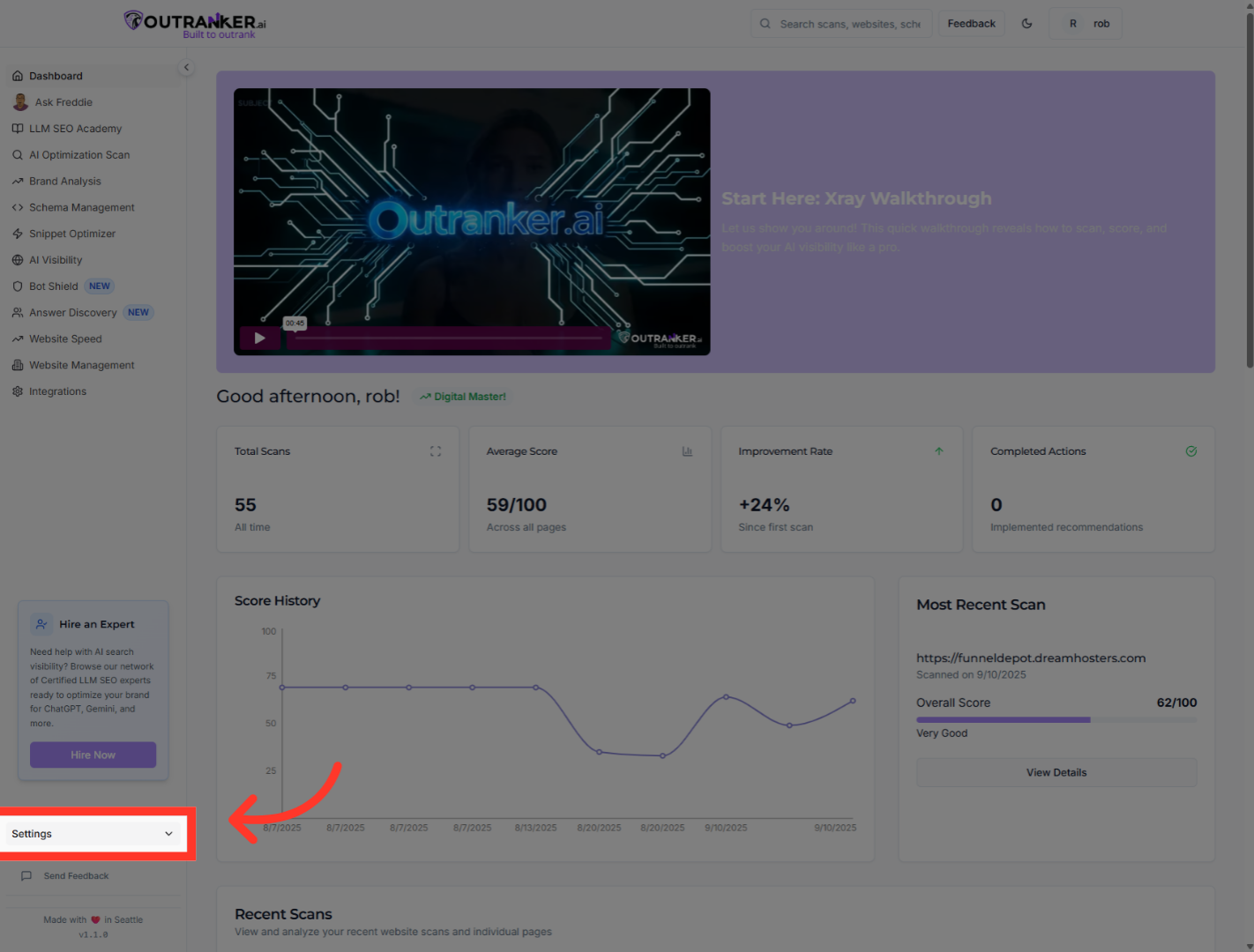Open the rob user account menu
Image resolution: width=1254 pixels, height=952 pixels.
[x=1086, y=24]
